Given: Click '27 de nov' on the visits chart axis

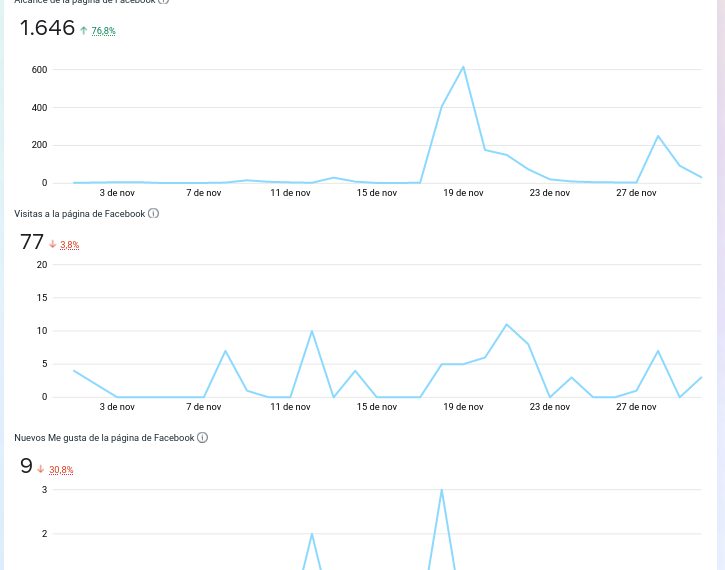Looking at the screenshot, I should pos(636,407).
